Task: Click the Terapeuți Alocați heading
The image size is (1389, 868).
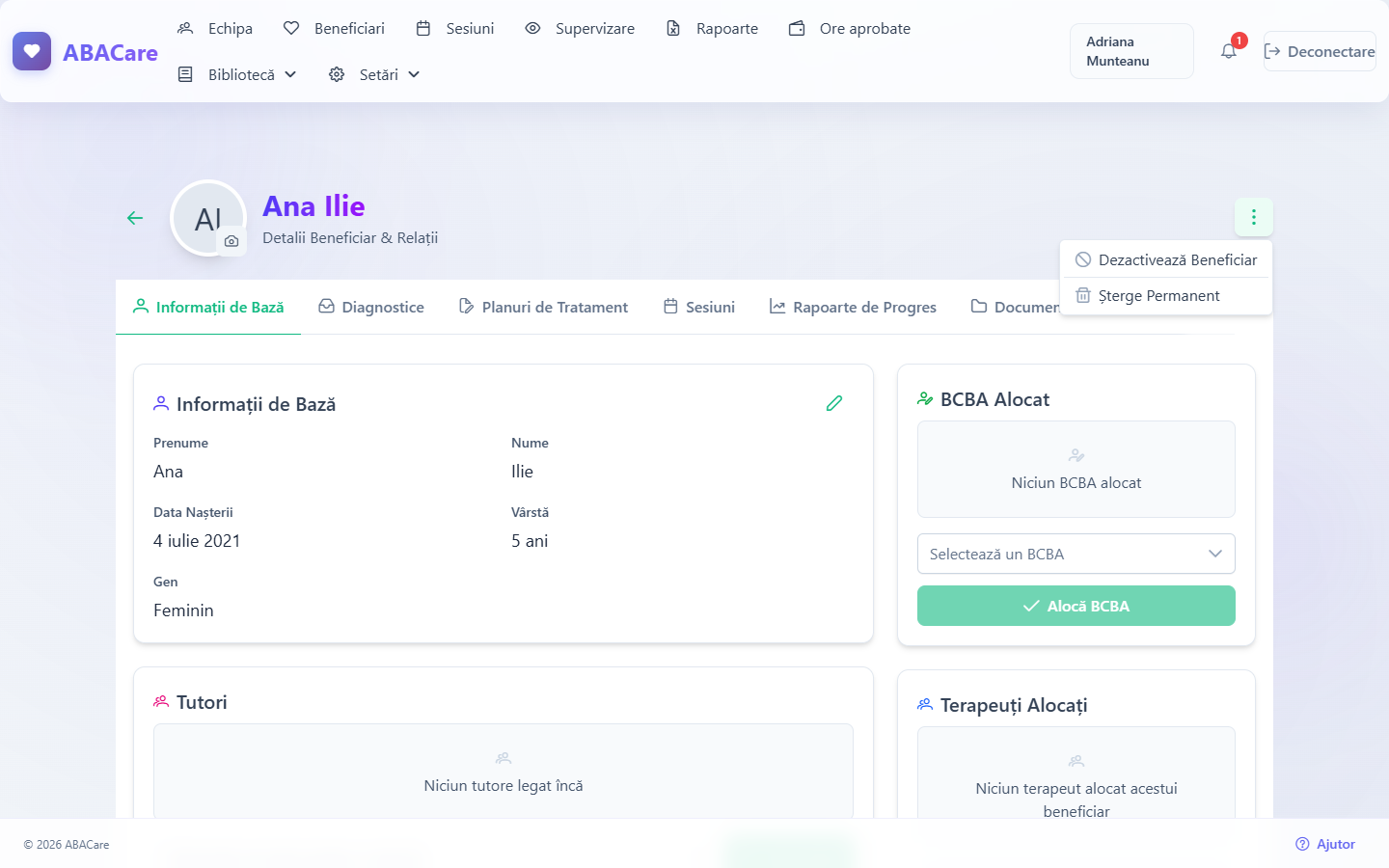Action: [1014, 705]
